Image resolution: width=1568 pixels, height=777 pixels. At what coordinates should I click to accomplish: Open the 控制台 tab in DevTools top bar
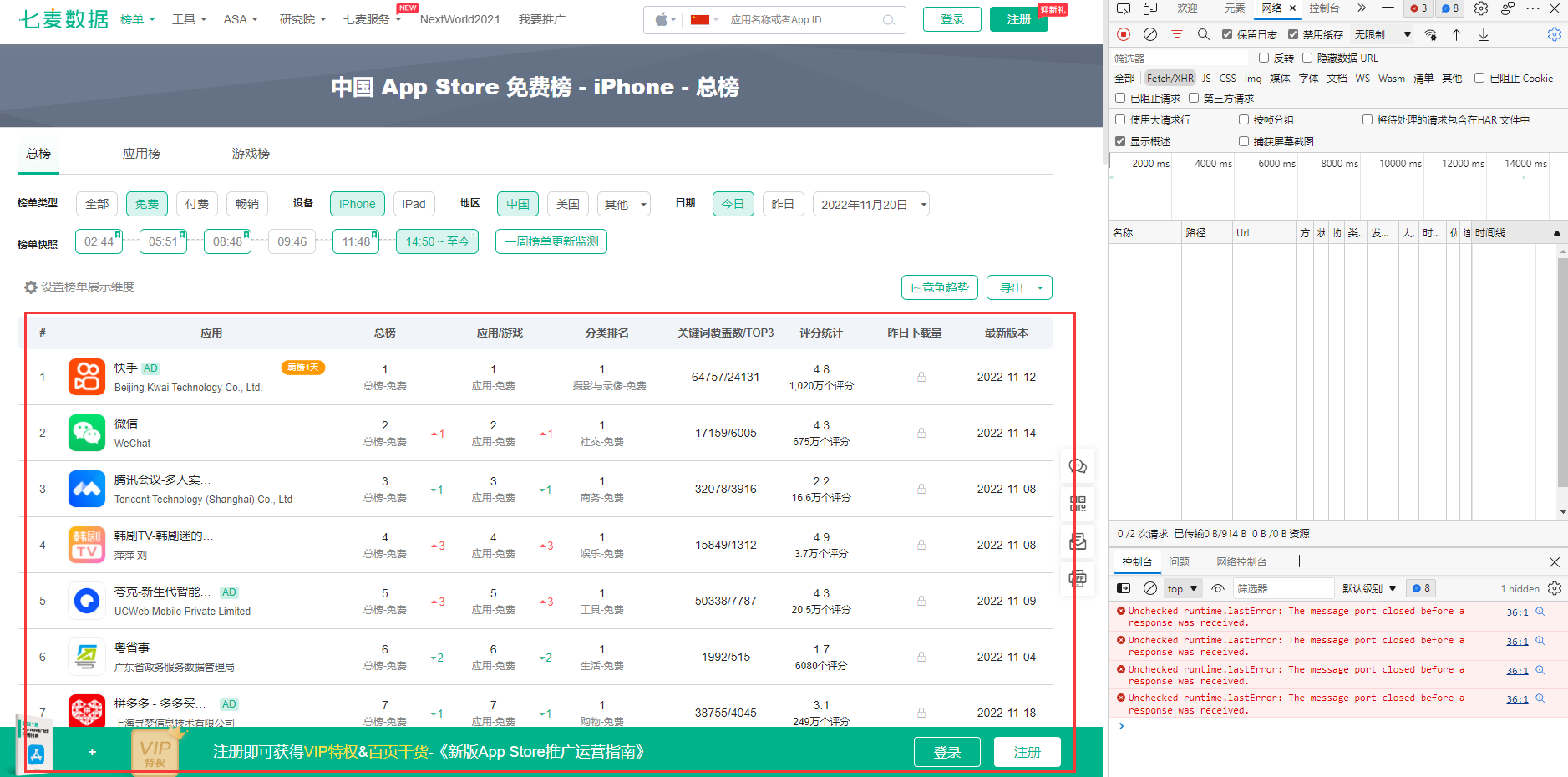tap(1324, 8)
